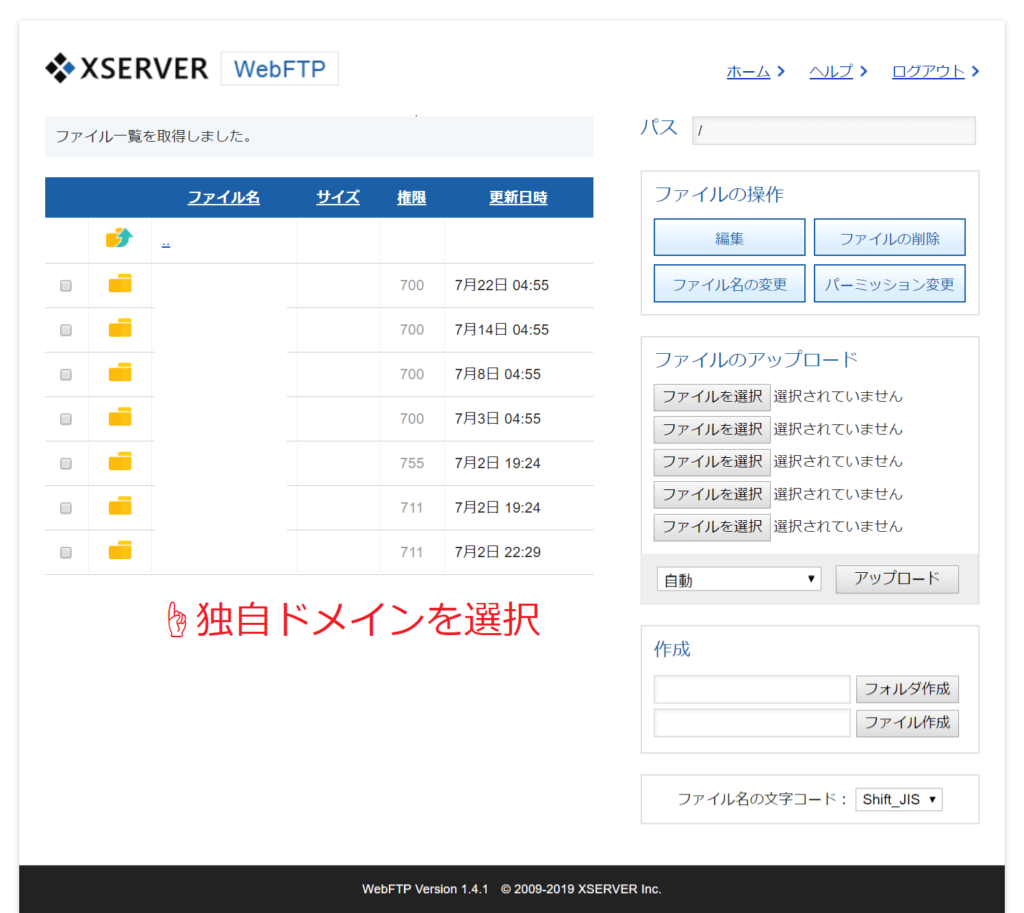Click the status message ファイル一覧を取得しました。
This screenshot has height=913, width=1024.
pyautogui.click(x=154, y=136)
